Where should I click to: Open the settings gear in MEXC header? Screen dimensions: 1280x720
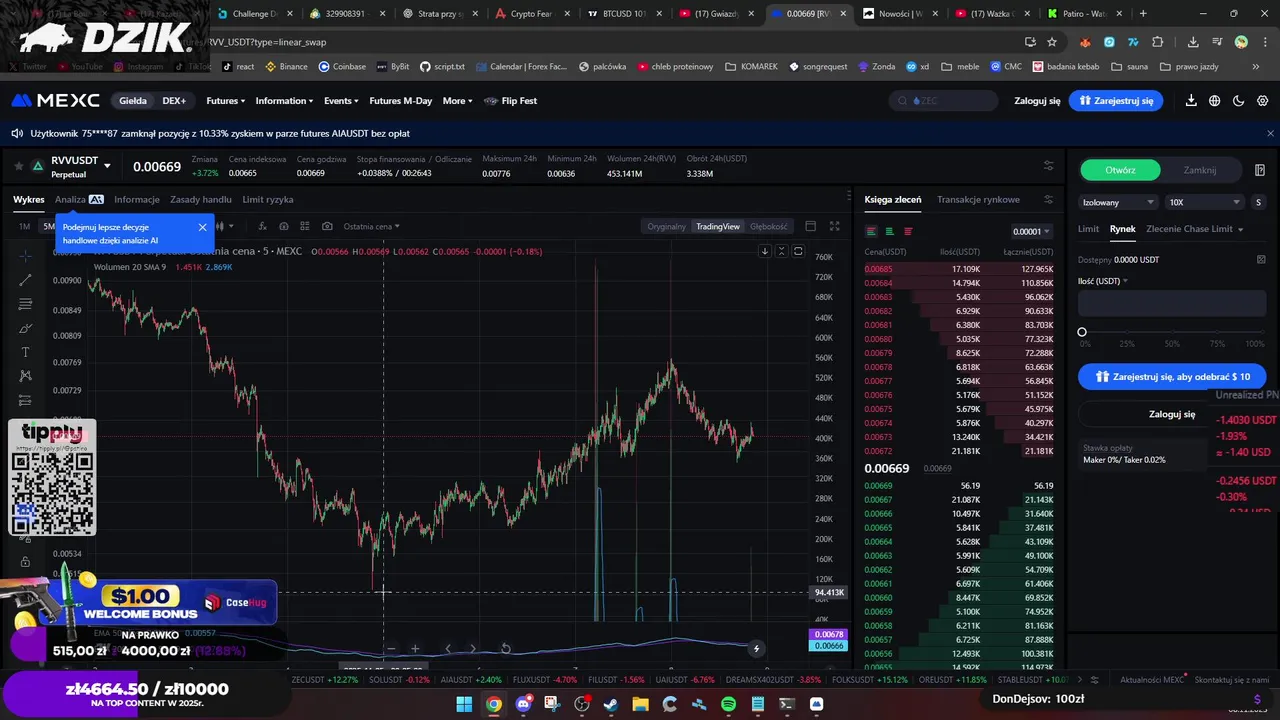1263,101
